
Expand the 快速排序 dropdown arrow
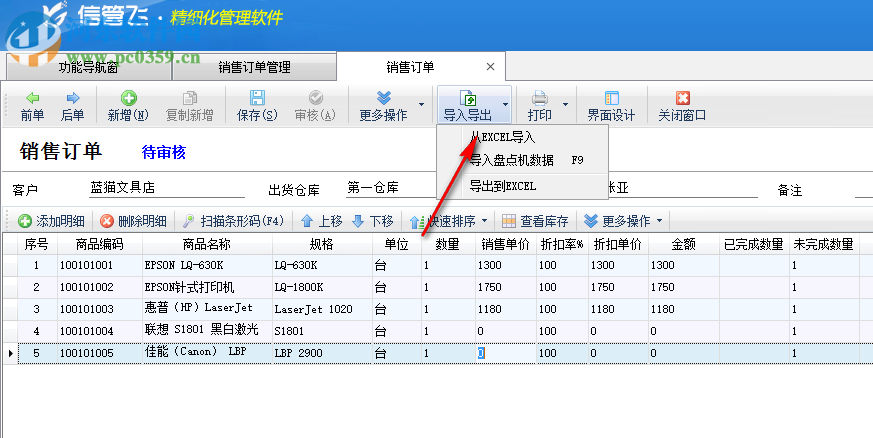(484, 221)
